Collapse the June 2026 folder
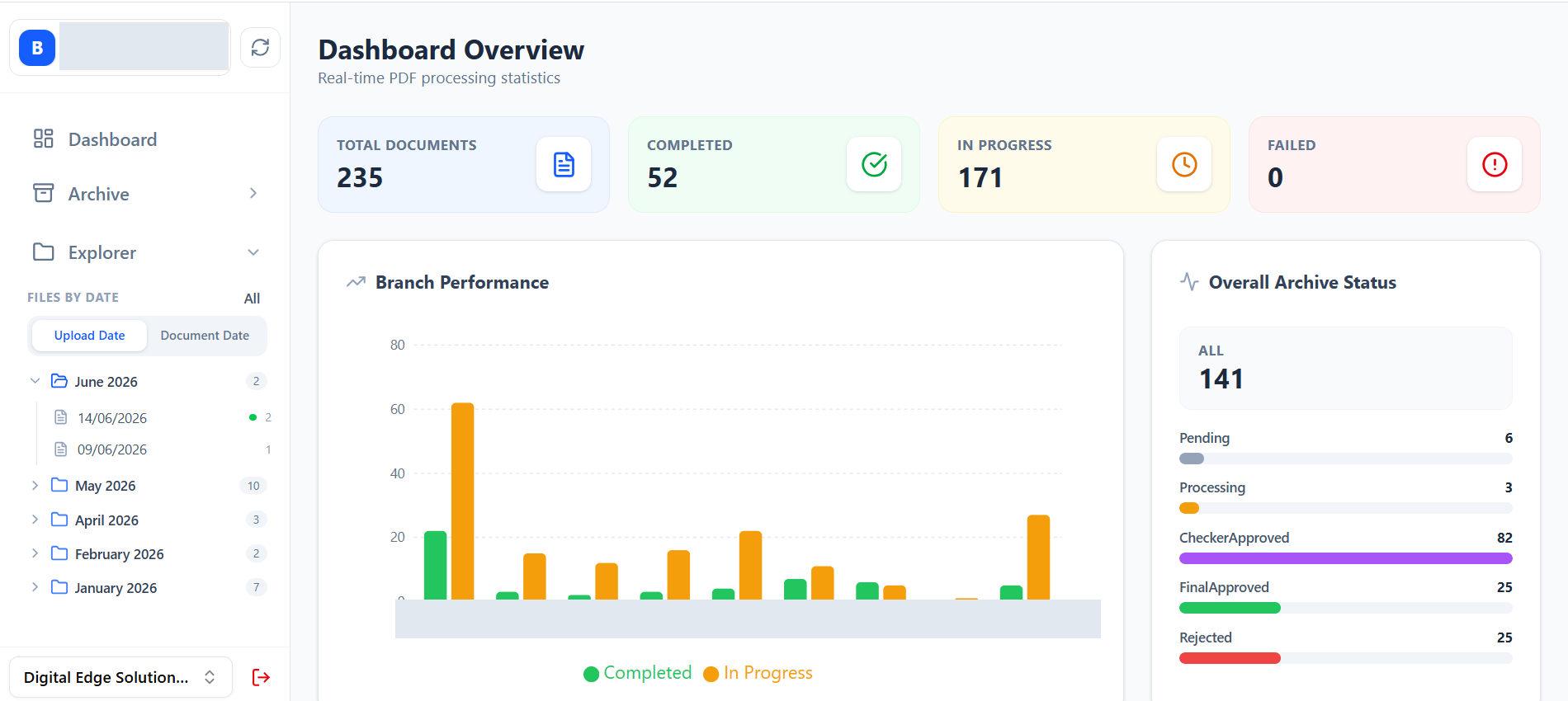Screen dimensions: 1568x701 [x=35, y=381]
